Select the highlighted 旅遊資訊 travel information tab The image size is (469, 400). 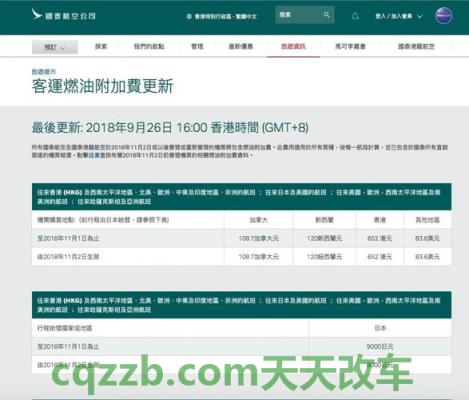293,46
